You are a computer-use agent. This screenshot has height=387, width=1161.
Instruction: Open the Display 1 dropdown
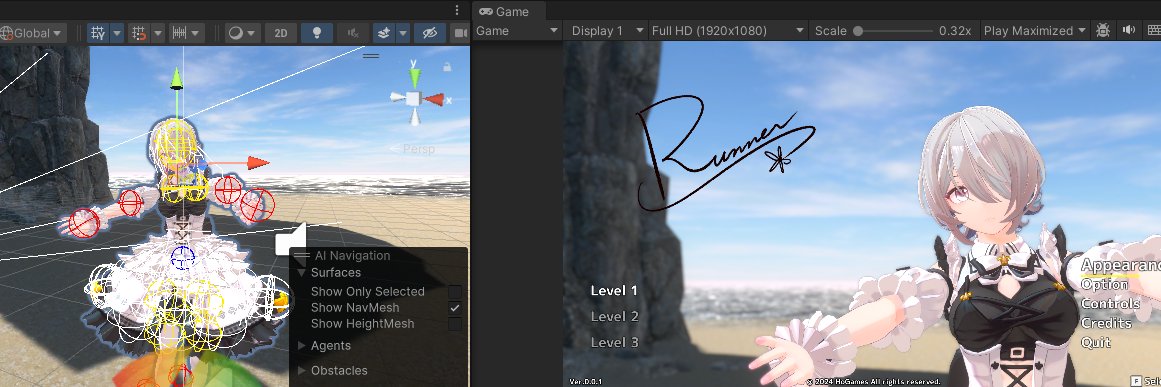click(x=607, y=31)
